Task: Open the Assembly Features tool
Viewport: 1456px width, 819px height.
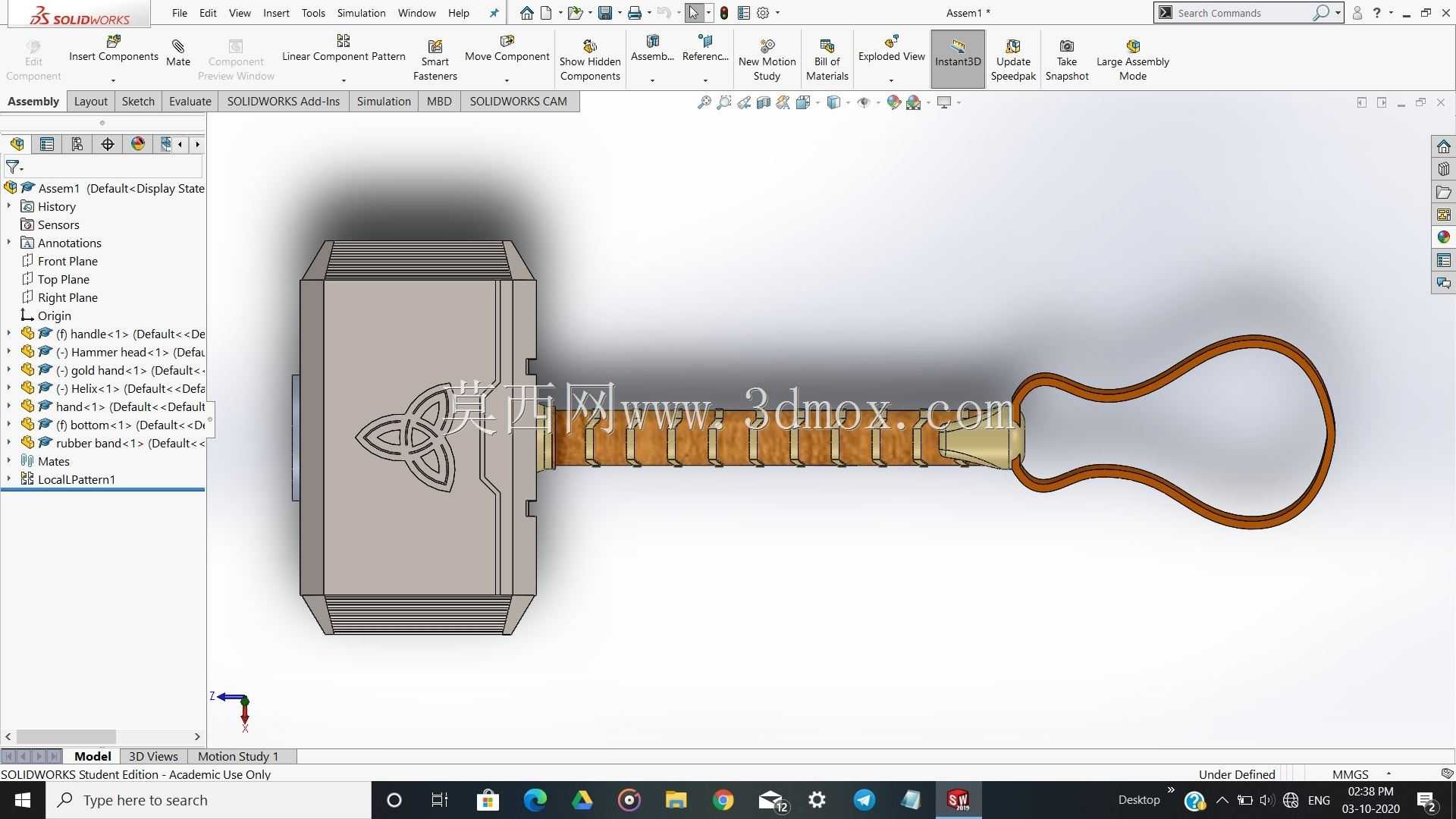Action: pyautogui.click(x=652, y=49)
